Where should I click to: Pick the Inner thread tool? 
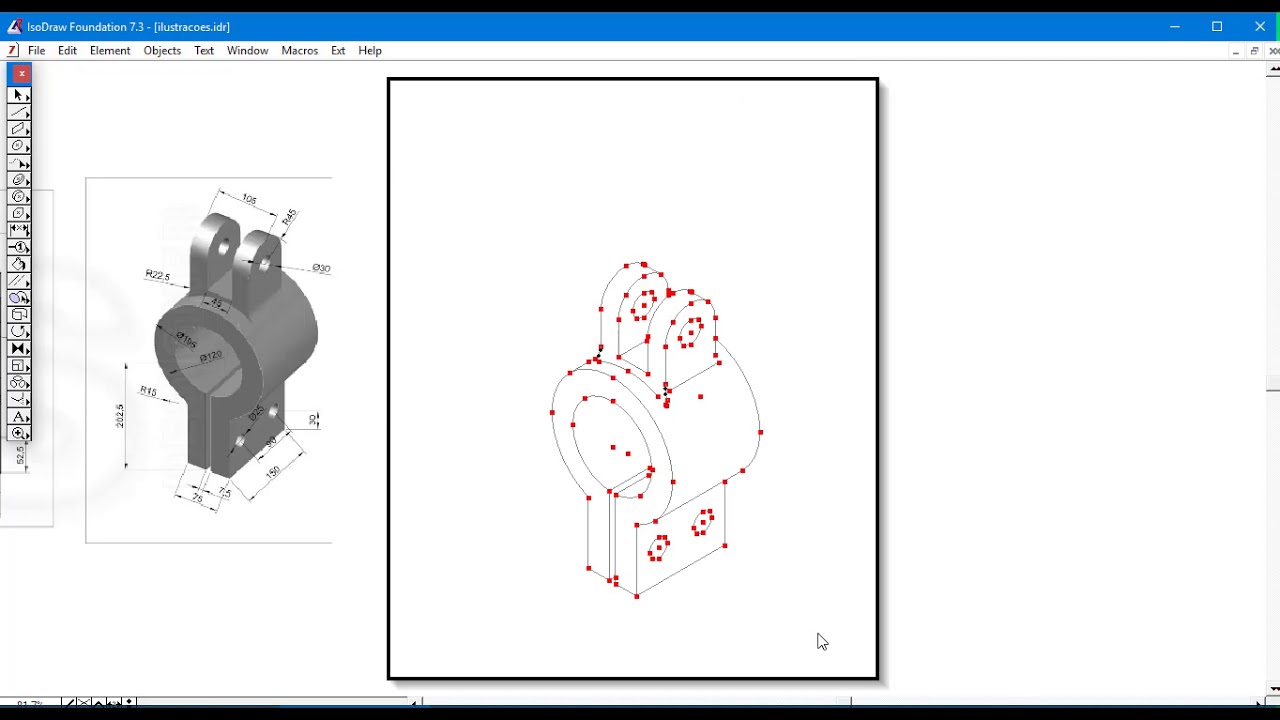(19, 180)
